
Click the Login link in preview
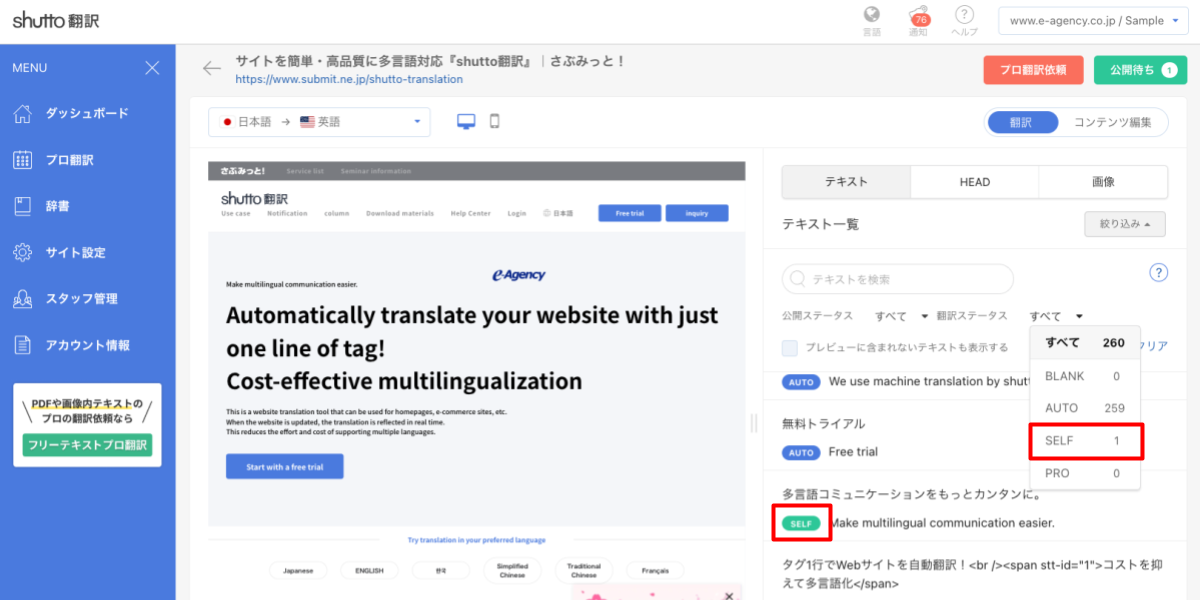[x=516, y=213]
